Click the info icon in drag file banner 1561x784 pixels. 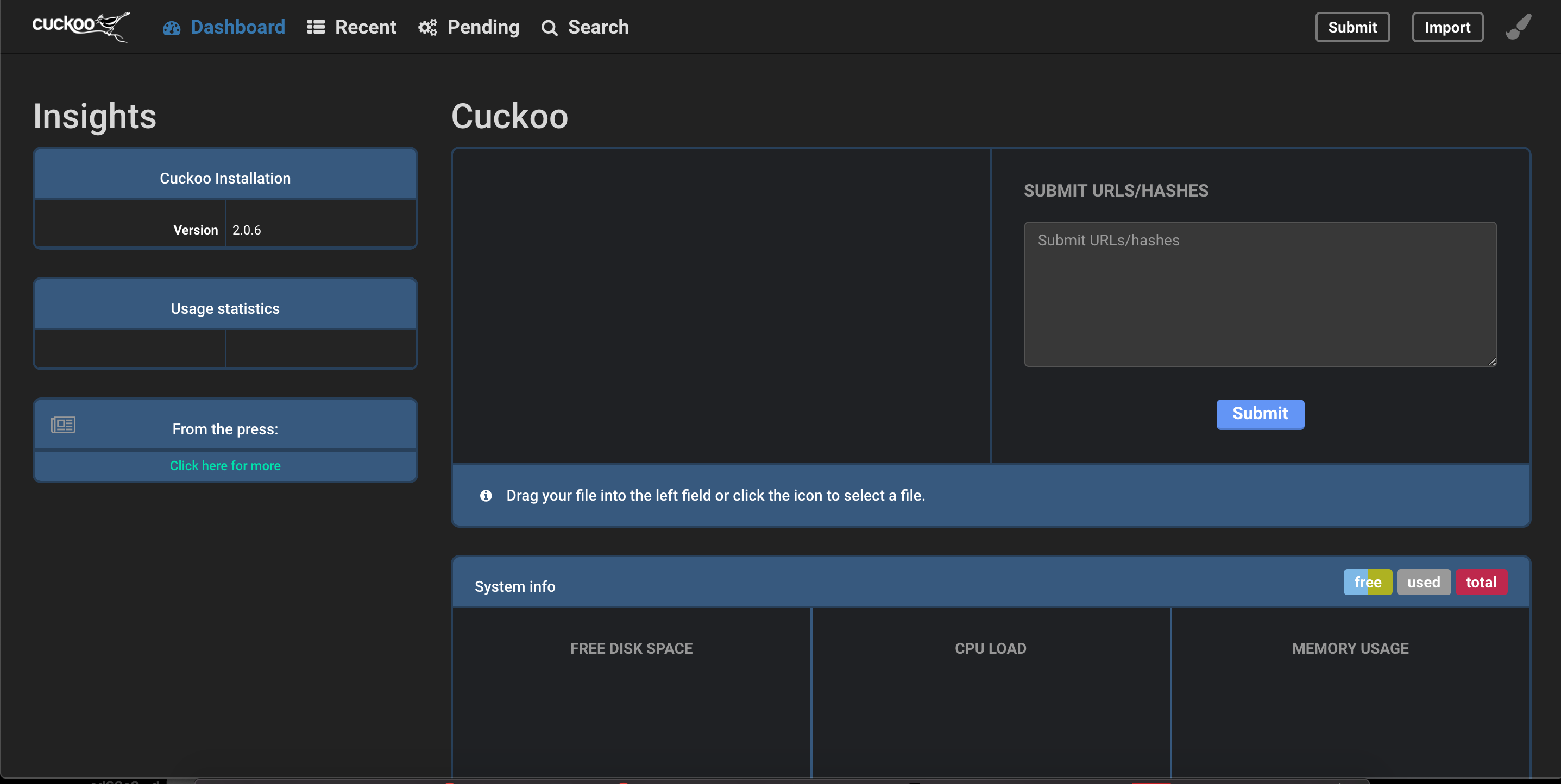pos(486,496)
